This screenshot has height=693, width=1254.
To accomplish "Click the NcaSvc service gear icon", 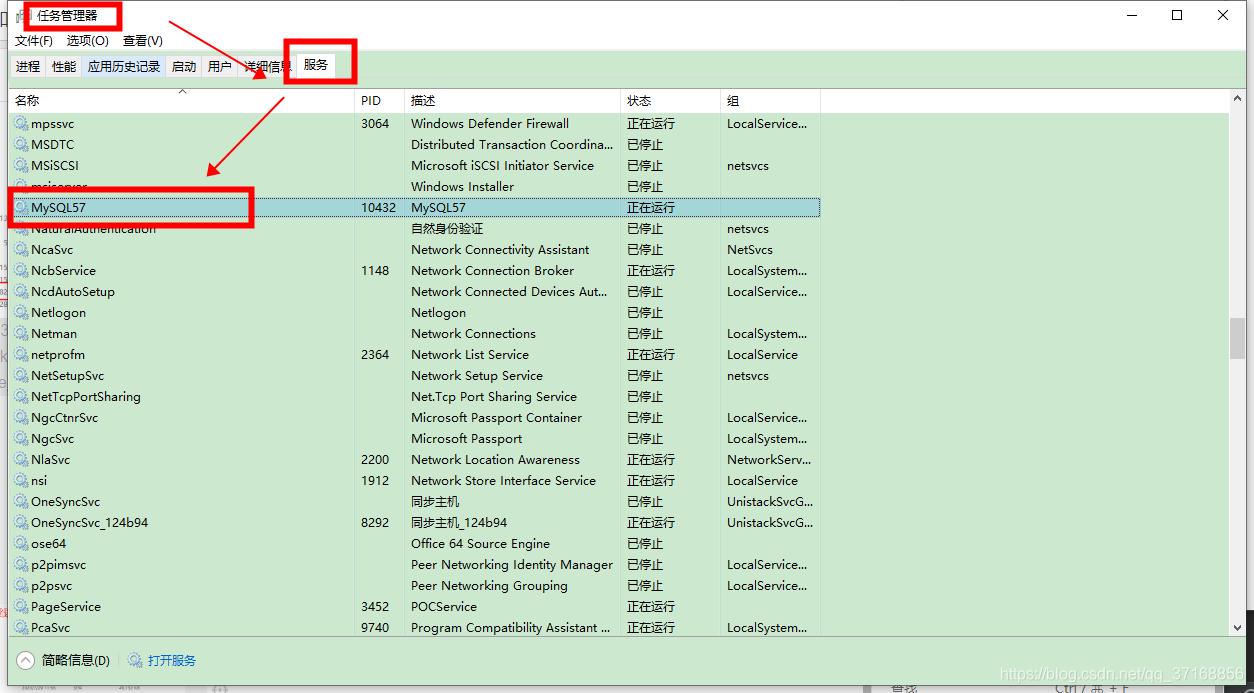I will coord(22,250).
